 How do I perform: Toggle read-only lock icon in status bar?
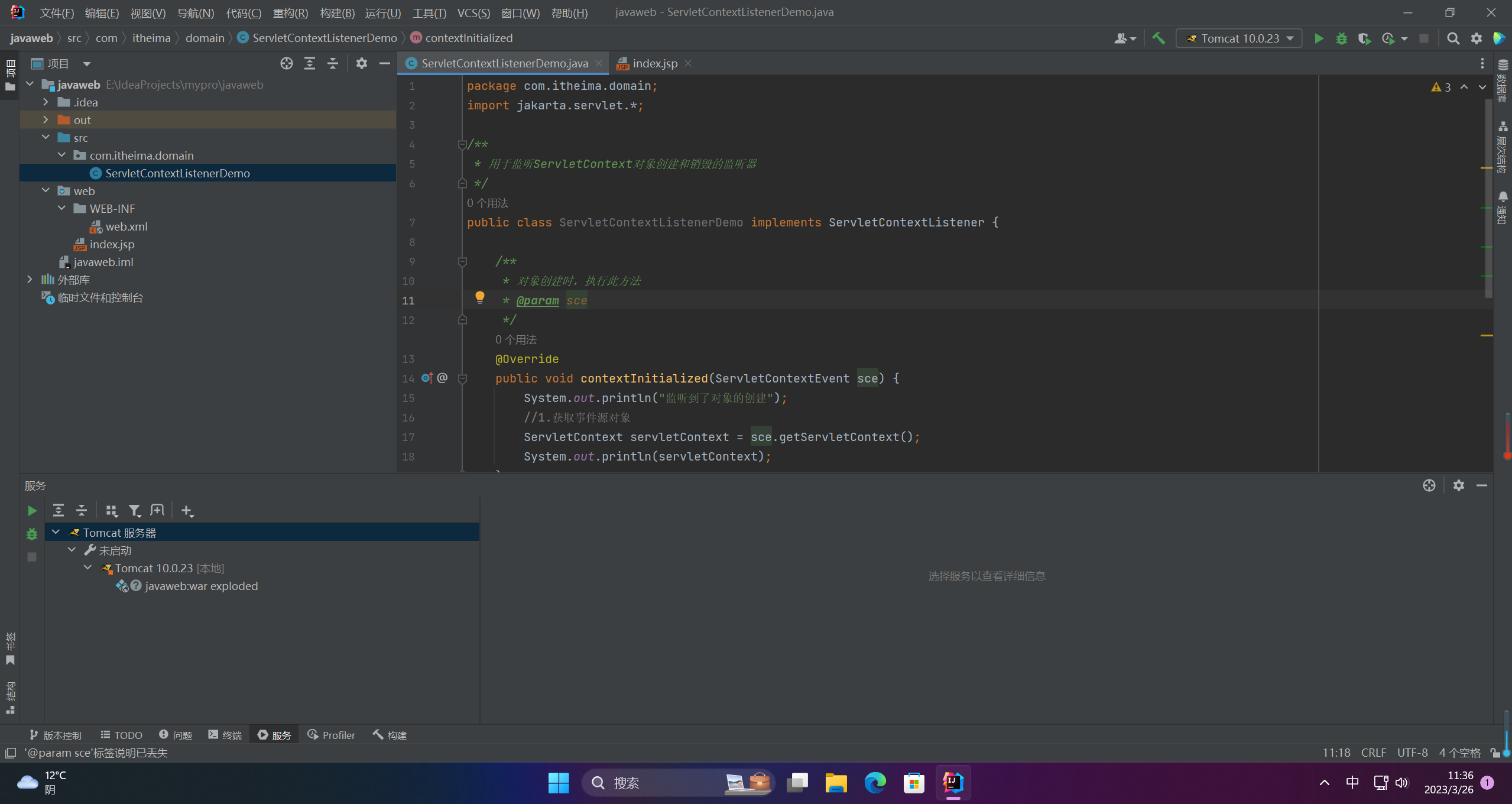click(1494, 753)
